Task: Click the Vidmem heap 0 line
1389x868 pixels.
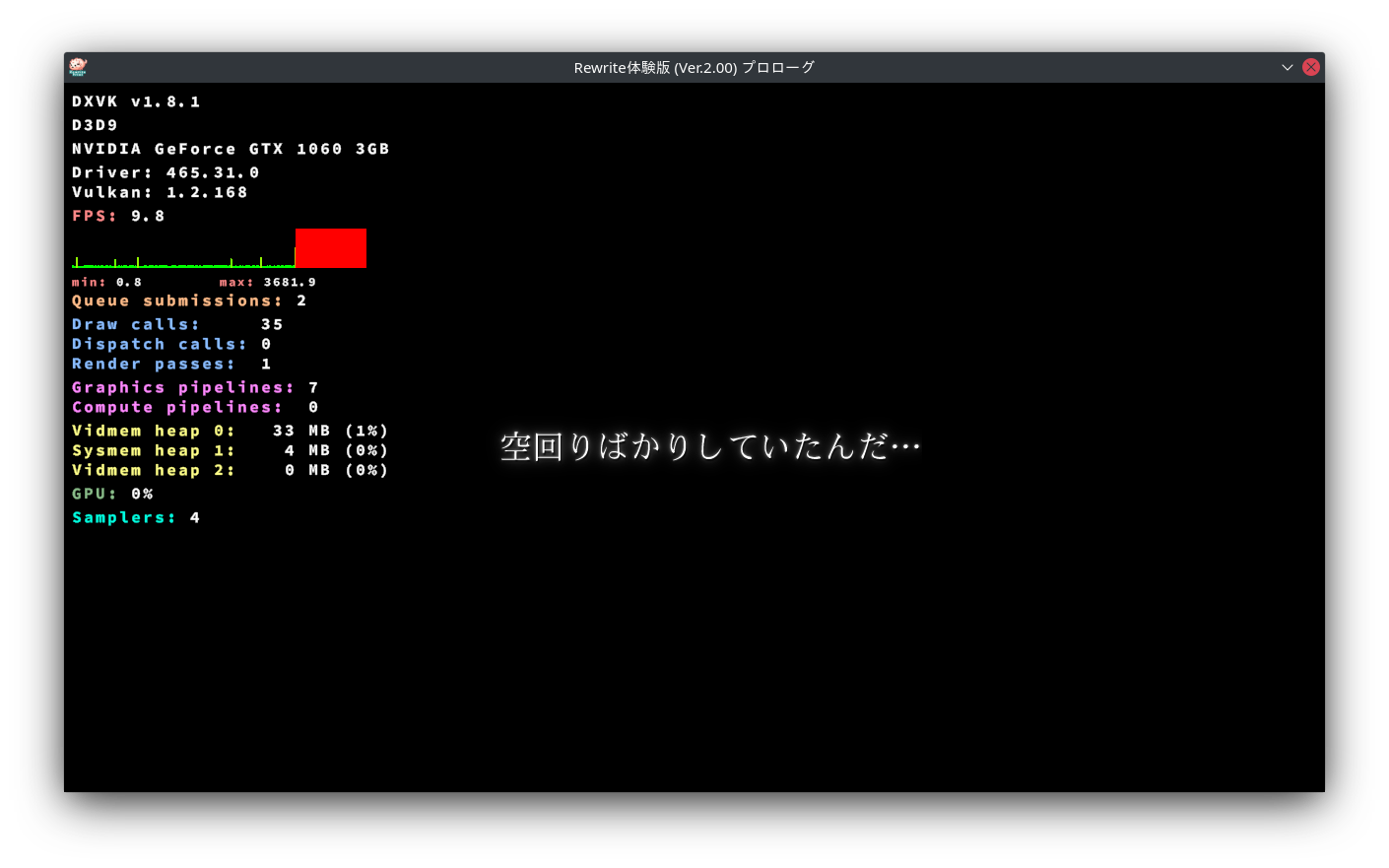Action: pyautogui.click(x=231, y=431)
